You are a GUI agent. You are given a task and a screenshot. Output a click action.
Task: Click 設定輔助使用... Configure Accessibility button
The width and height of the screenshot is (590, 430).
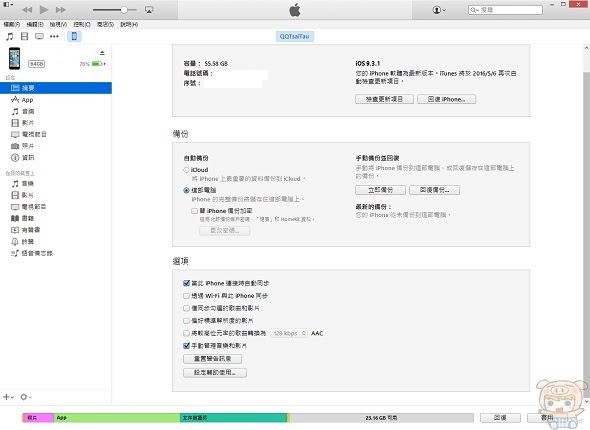(215, 373)
